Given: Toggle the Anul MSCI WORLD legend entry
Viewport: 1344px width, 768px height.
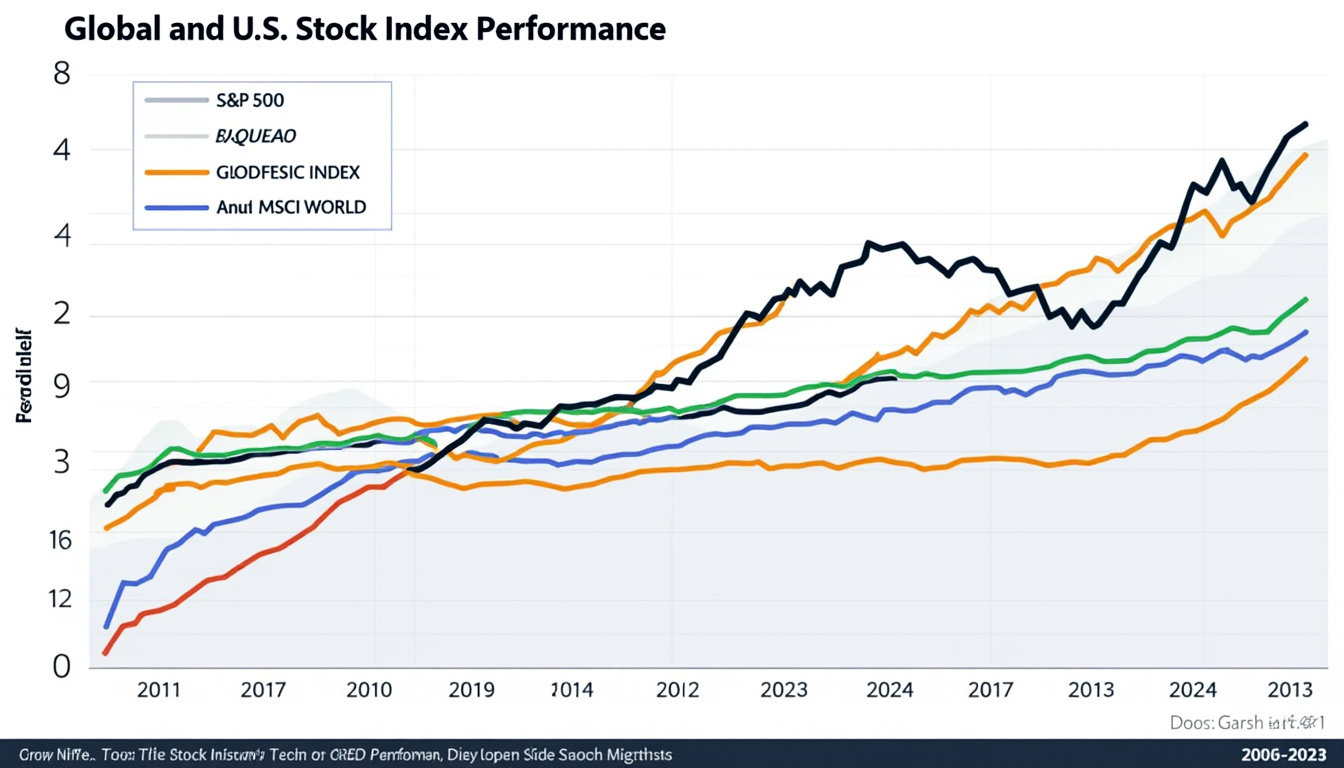Looking at the screenshot, I should point(291,208).
